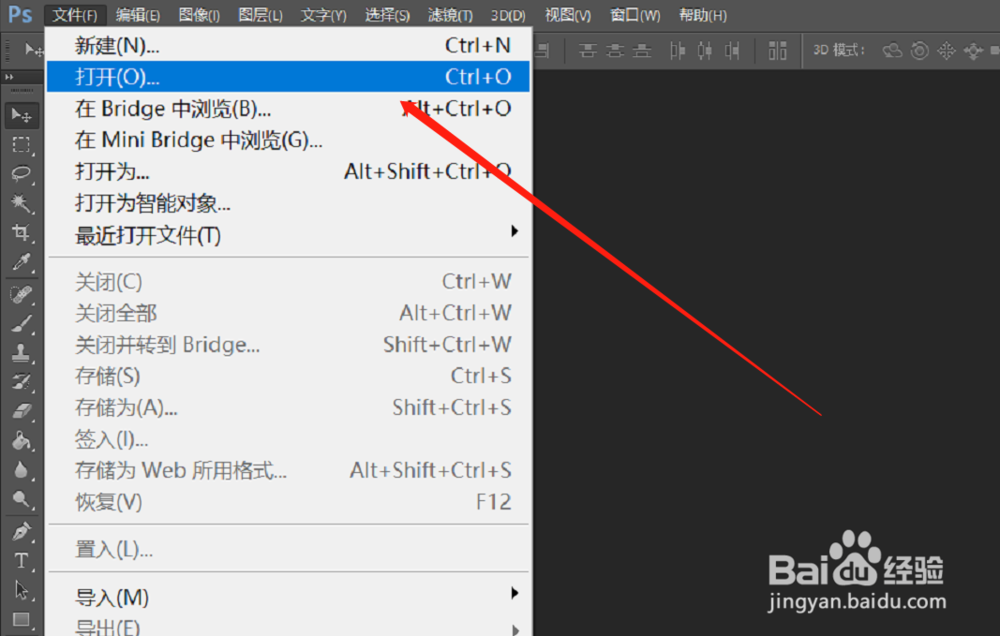Open the 滤镜(T) menu
1000x636 pixels.
450,15
